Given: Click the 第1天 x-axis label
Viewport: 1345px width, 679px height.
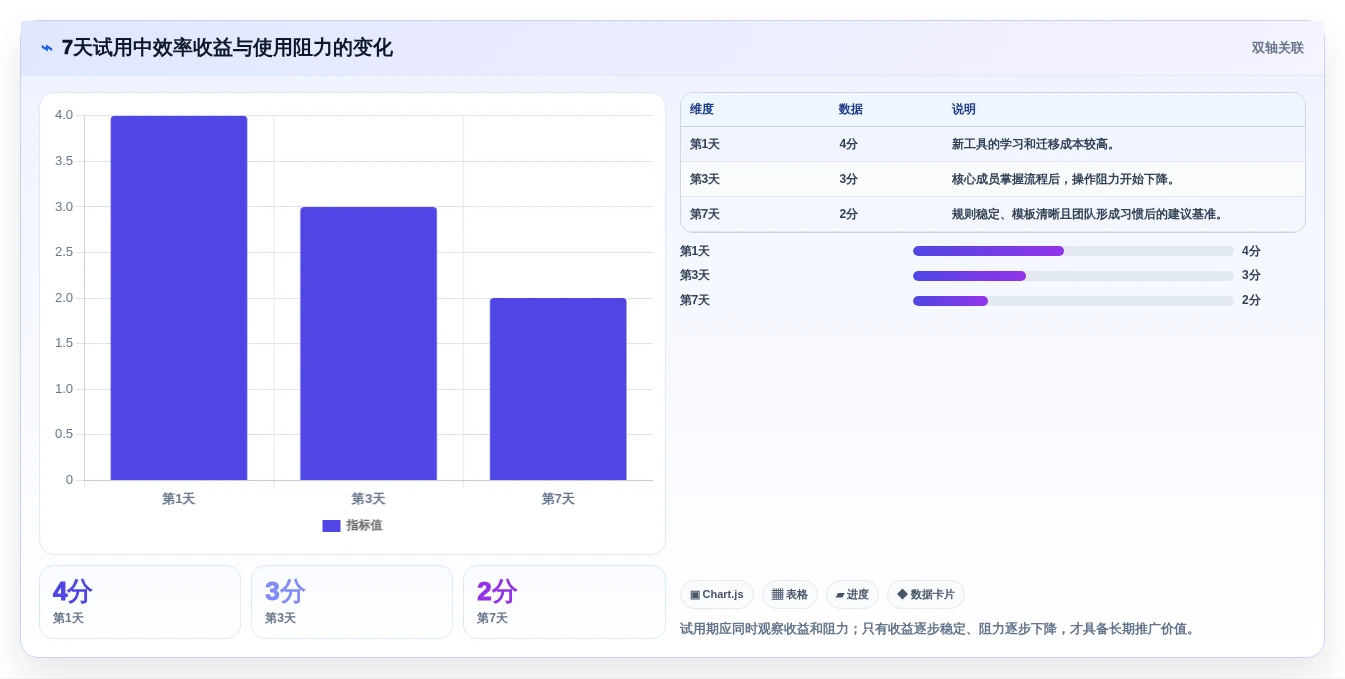Looking at the screenshot, I should coord(179,499).
